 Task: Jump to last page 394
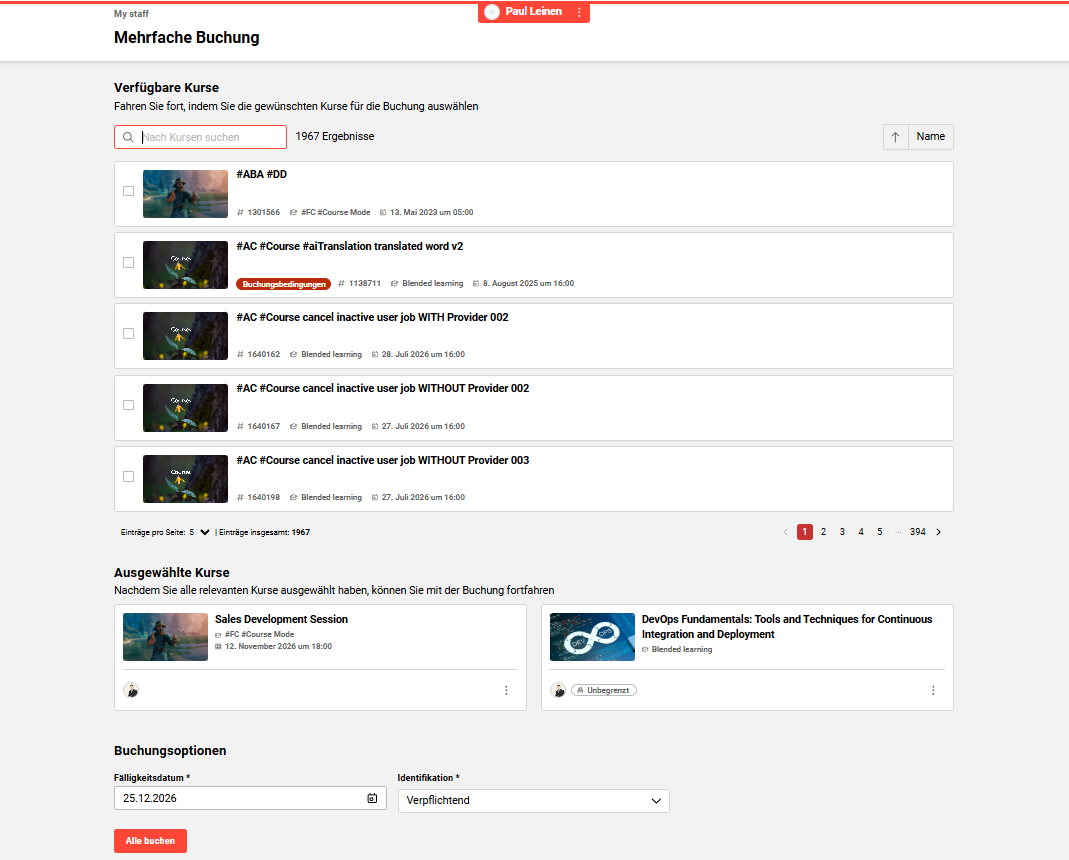click(x=918, y=532)
